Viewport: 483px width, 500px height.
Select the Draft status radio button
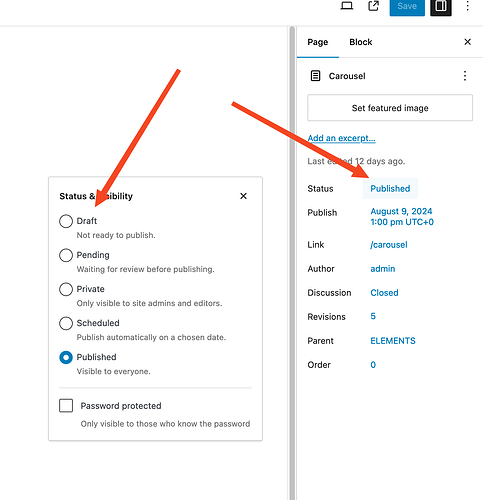66,221
